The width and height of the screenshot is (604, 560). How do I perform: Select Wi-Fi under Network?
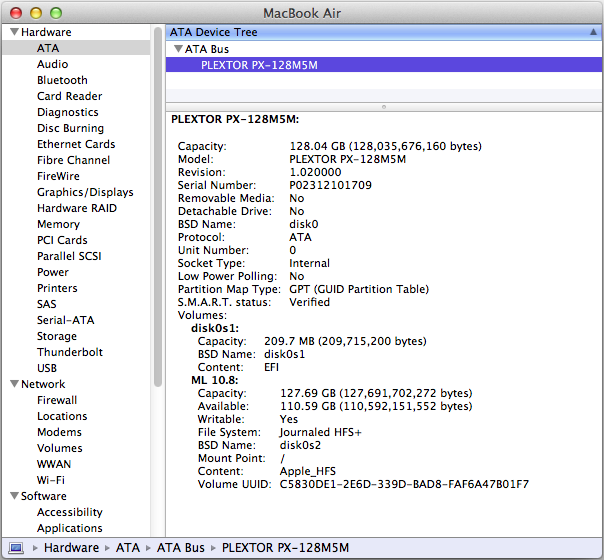50,480
